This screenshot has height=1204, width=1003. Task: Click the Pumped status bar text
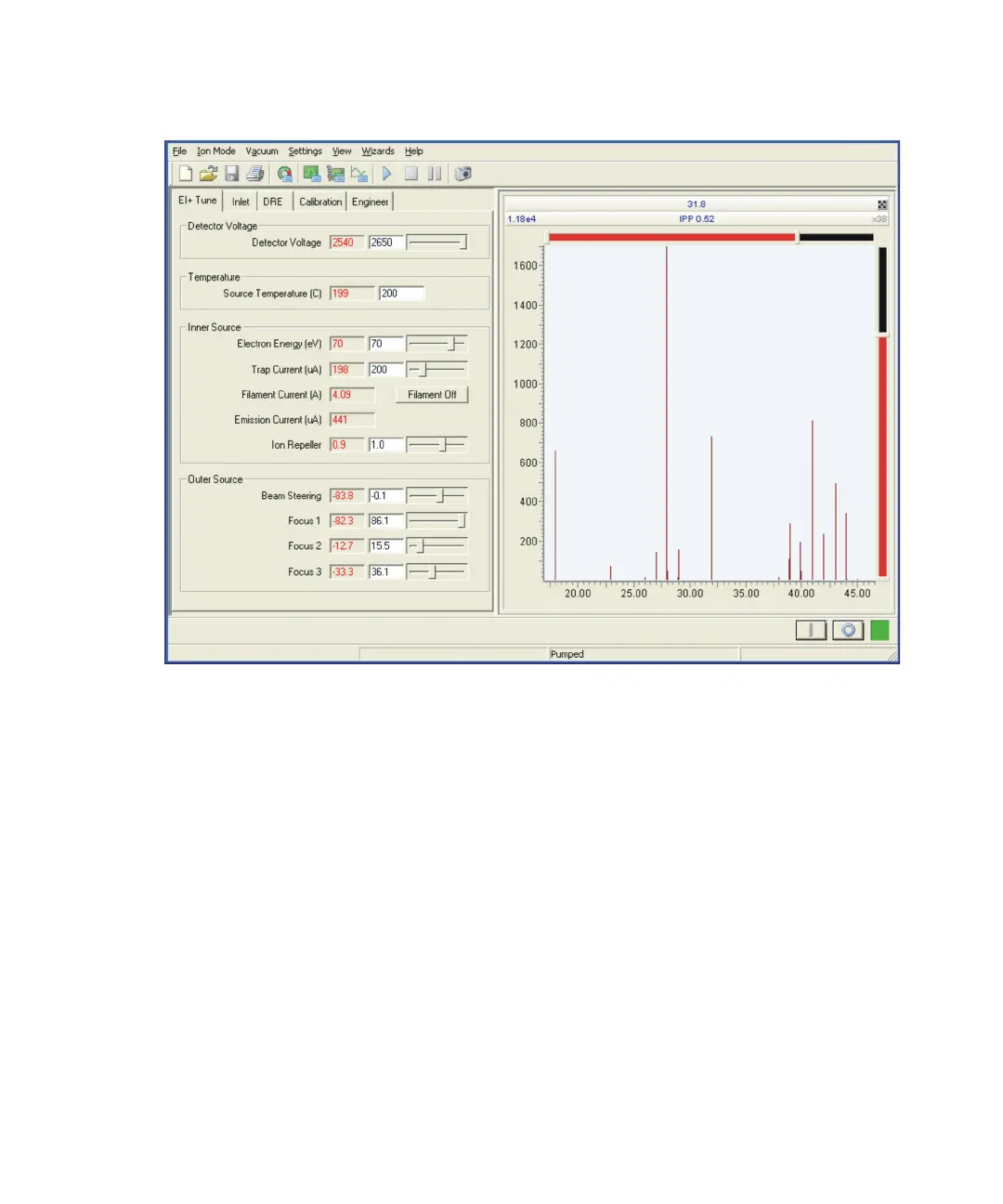point(567,654)
